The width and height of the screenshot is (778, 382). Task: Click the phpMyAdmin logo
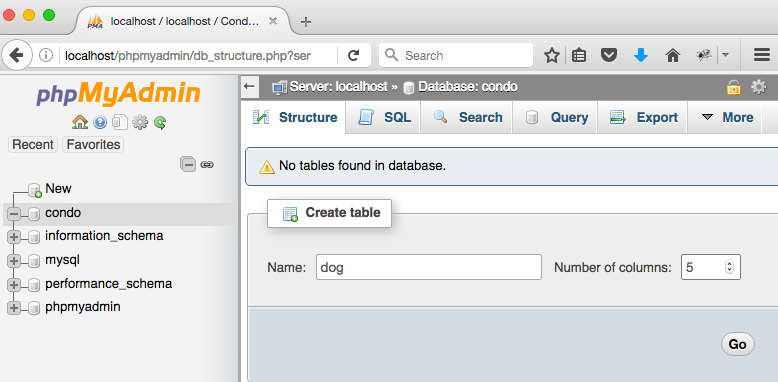point(118,93)
